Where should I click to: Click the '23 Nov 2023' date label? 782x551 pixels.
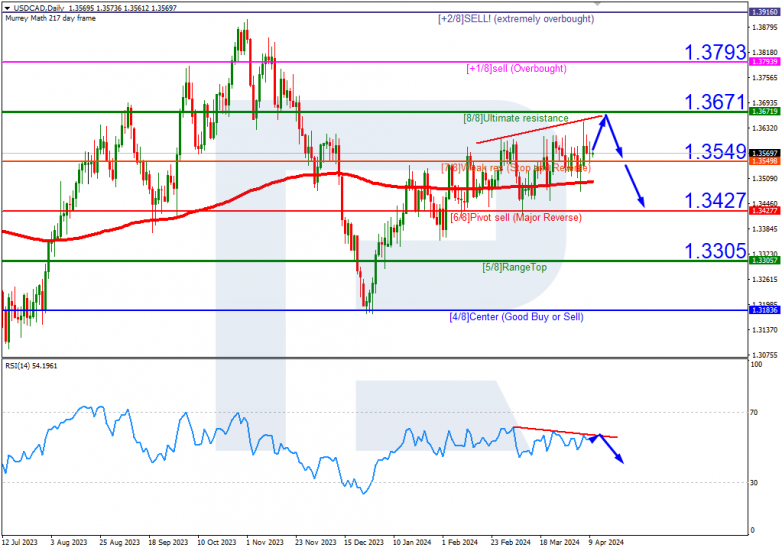click(315, 543)
